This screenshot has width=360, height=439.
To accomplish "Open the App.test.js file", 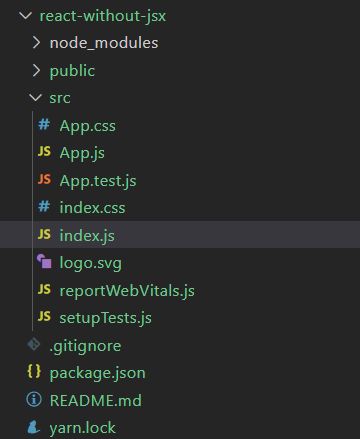I will [98, 181].
